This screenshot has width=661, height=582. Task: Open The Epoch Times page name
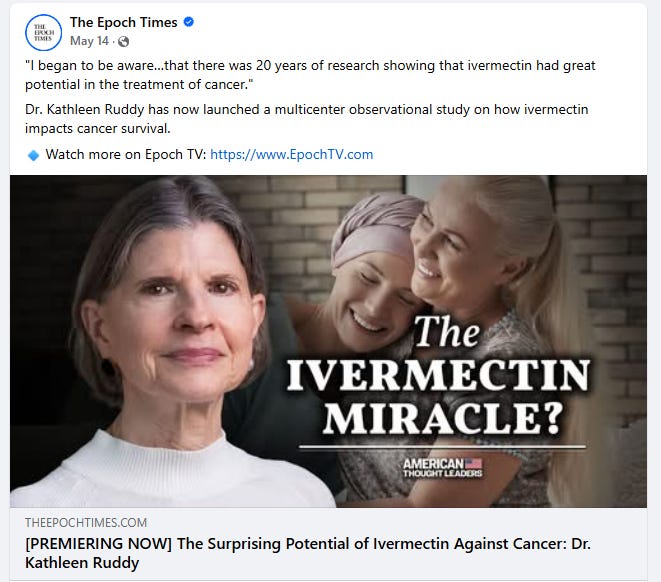124,22
